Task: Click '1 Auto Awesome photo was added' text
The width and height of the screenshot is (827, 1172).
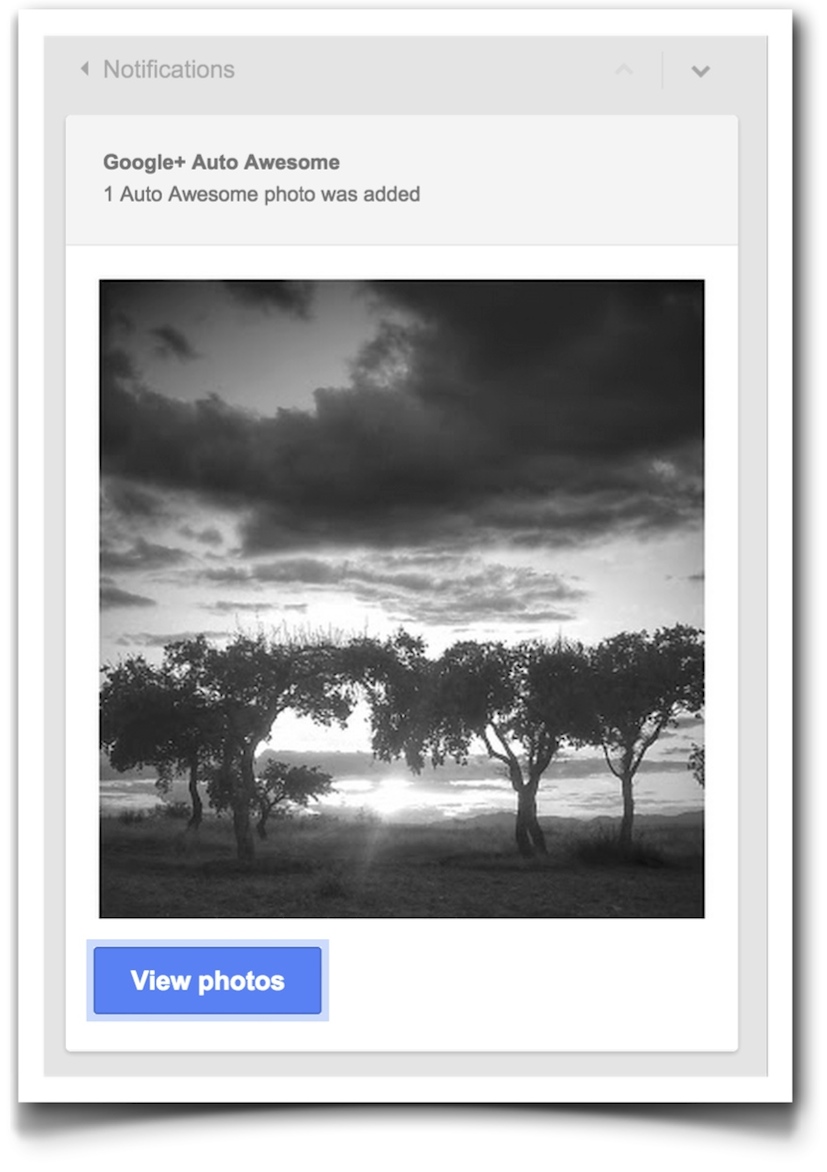Action: coord(262,194)
